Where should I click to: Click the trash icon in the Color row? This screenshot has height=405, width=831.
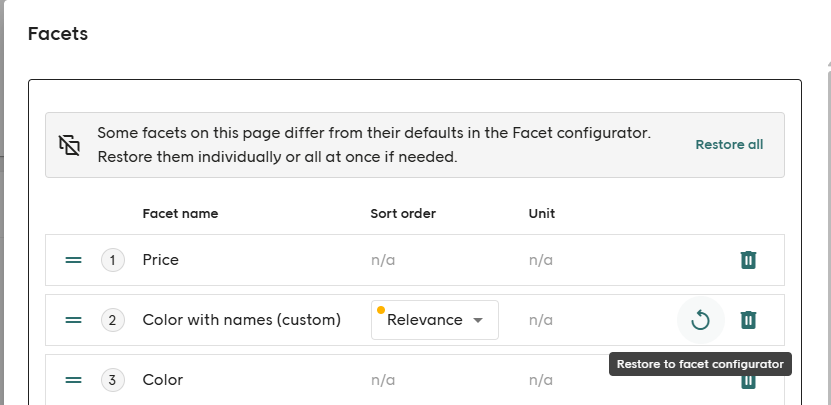pyautogui.click(x=748, y=383)
